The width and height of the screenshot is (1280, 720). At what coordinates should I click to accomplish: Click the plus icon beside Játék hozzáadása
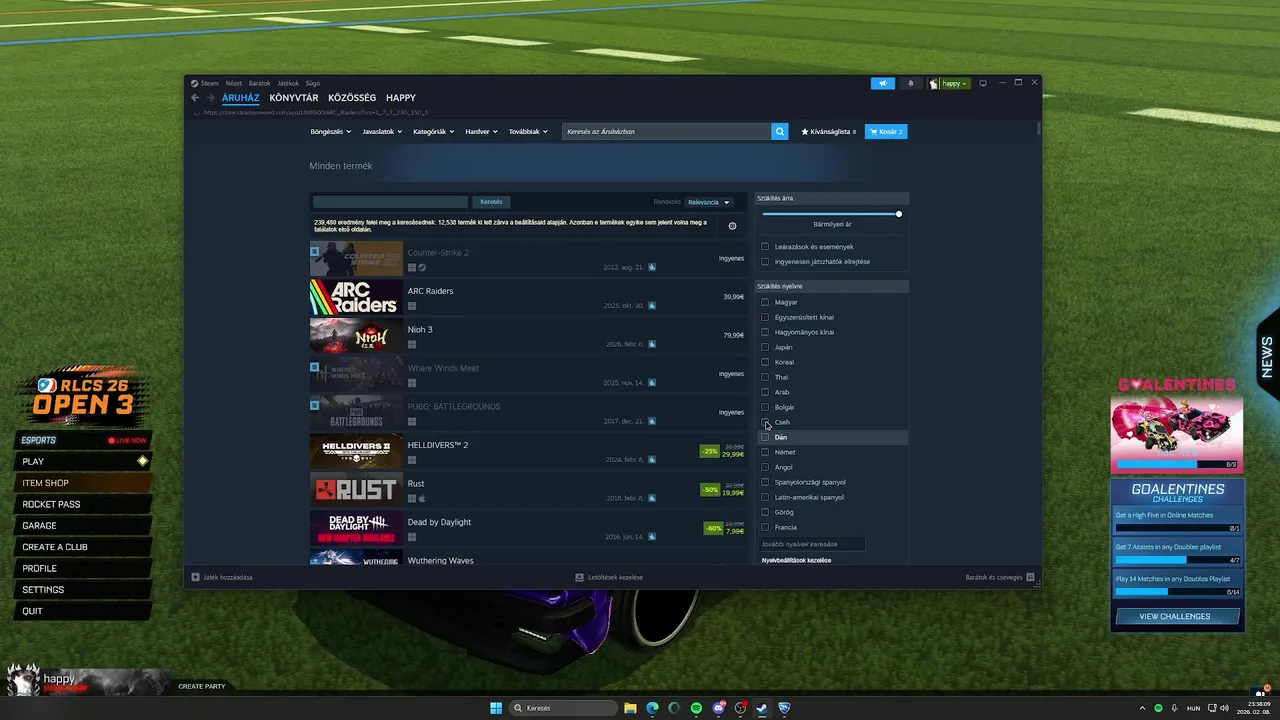pos(196,577)
